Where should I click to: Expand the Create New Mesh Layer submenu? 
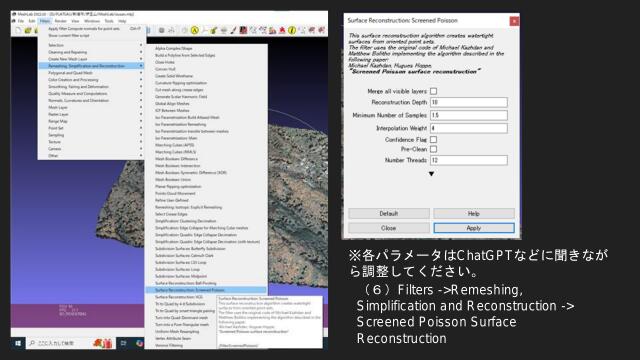click(91, 59)
